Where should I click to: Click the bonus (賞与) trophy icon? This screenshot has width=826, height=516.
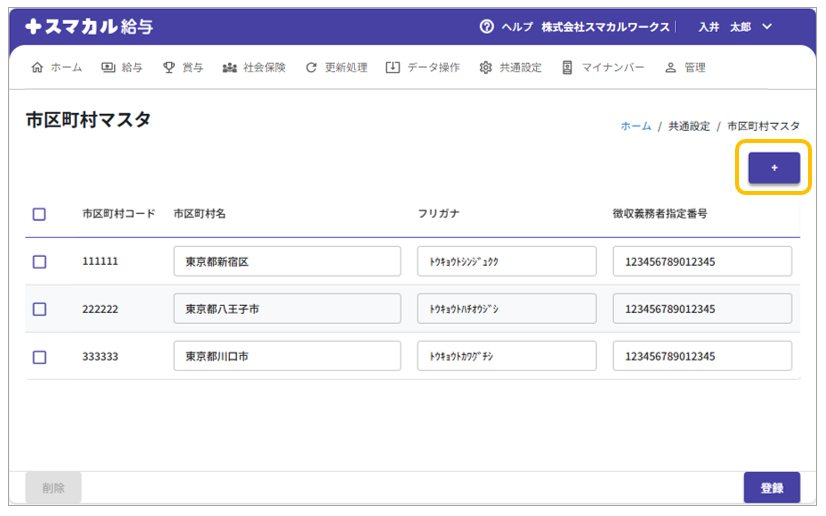tap(169, 68)
